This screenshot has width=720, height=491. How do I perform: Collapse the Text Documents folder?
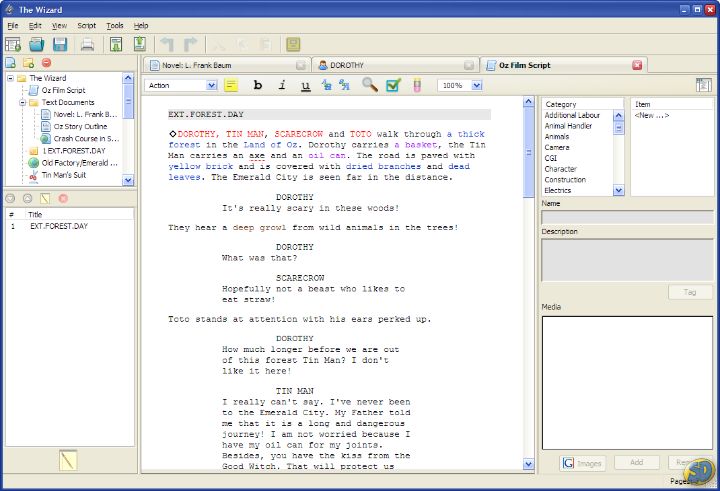click(22, 102)
